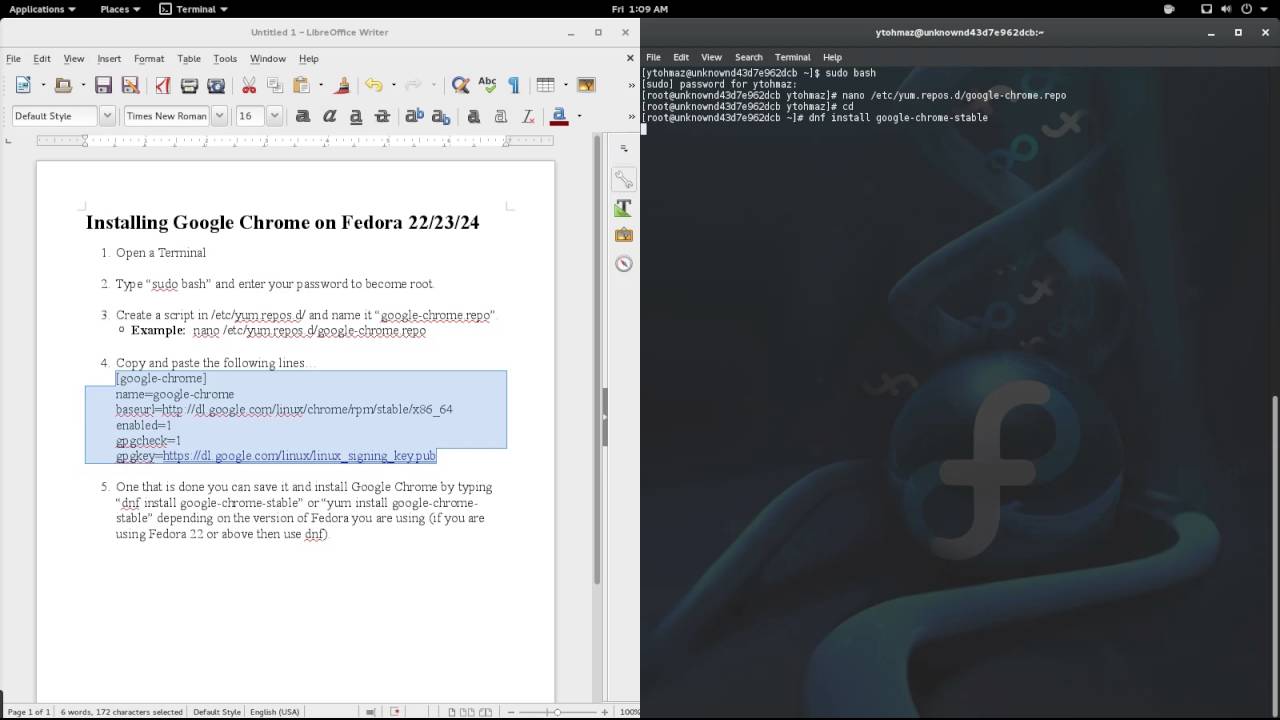1280x720 pixels.
Task: Click the Terminal app button in top panel
Action: pos(194,9)
